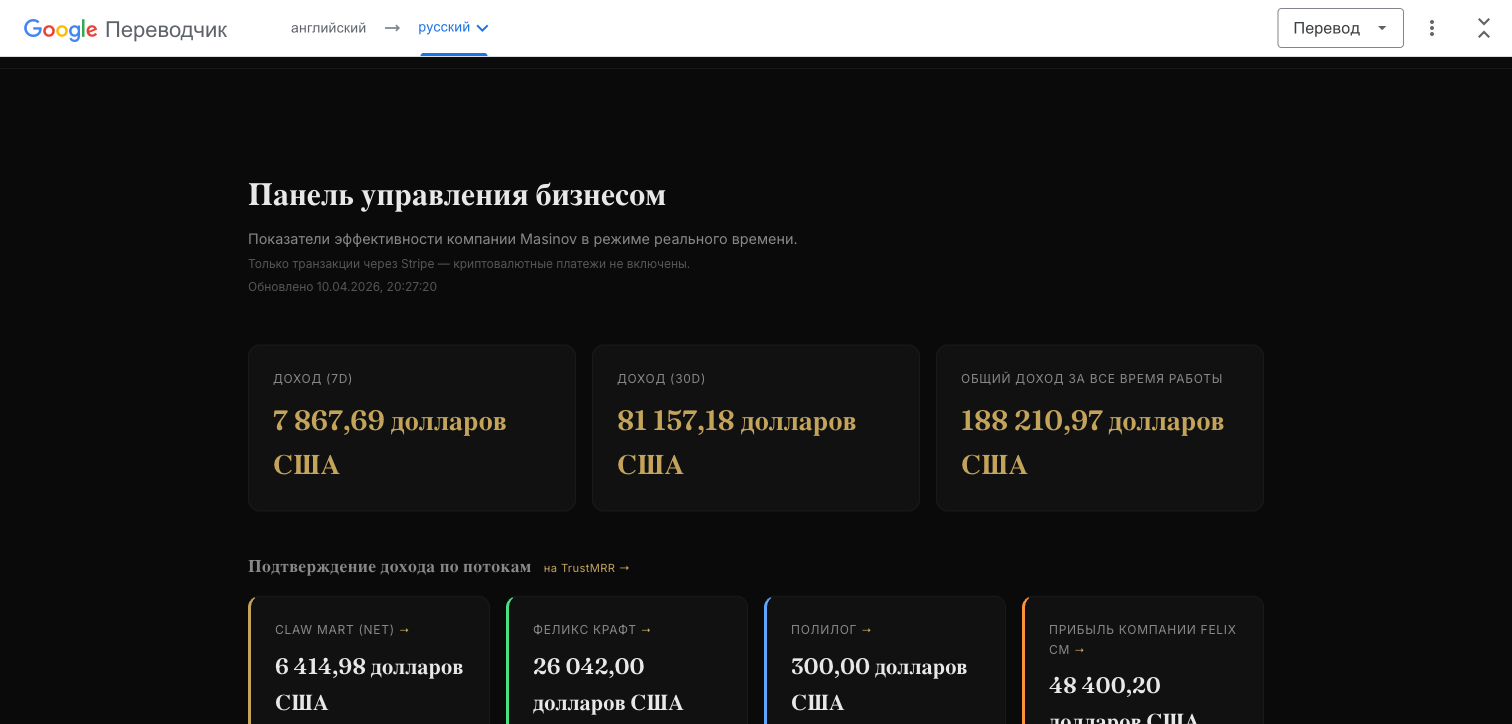Open the ПОЛИЛОГ stream link
The image size is (1512, 724).
coord(832,630)
